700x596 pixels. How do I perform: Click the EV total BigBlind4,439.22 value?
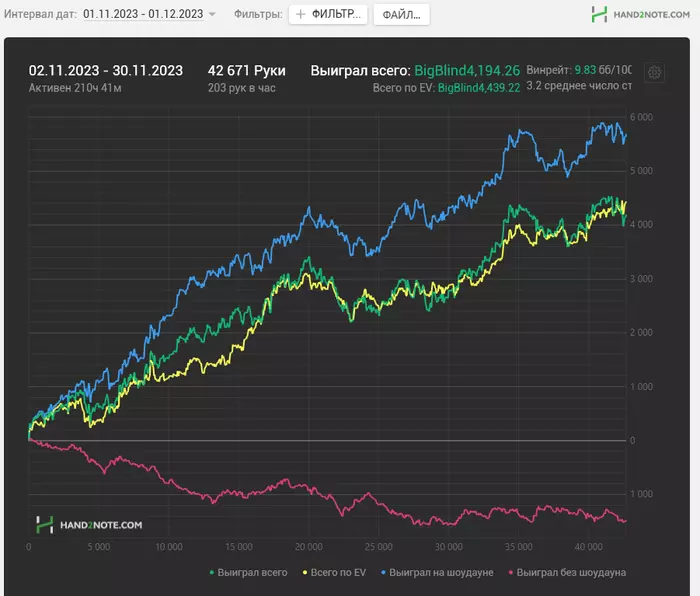tap(479, 88)
